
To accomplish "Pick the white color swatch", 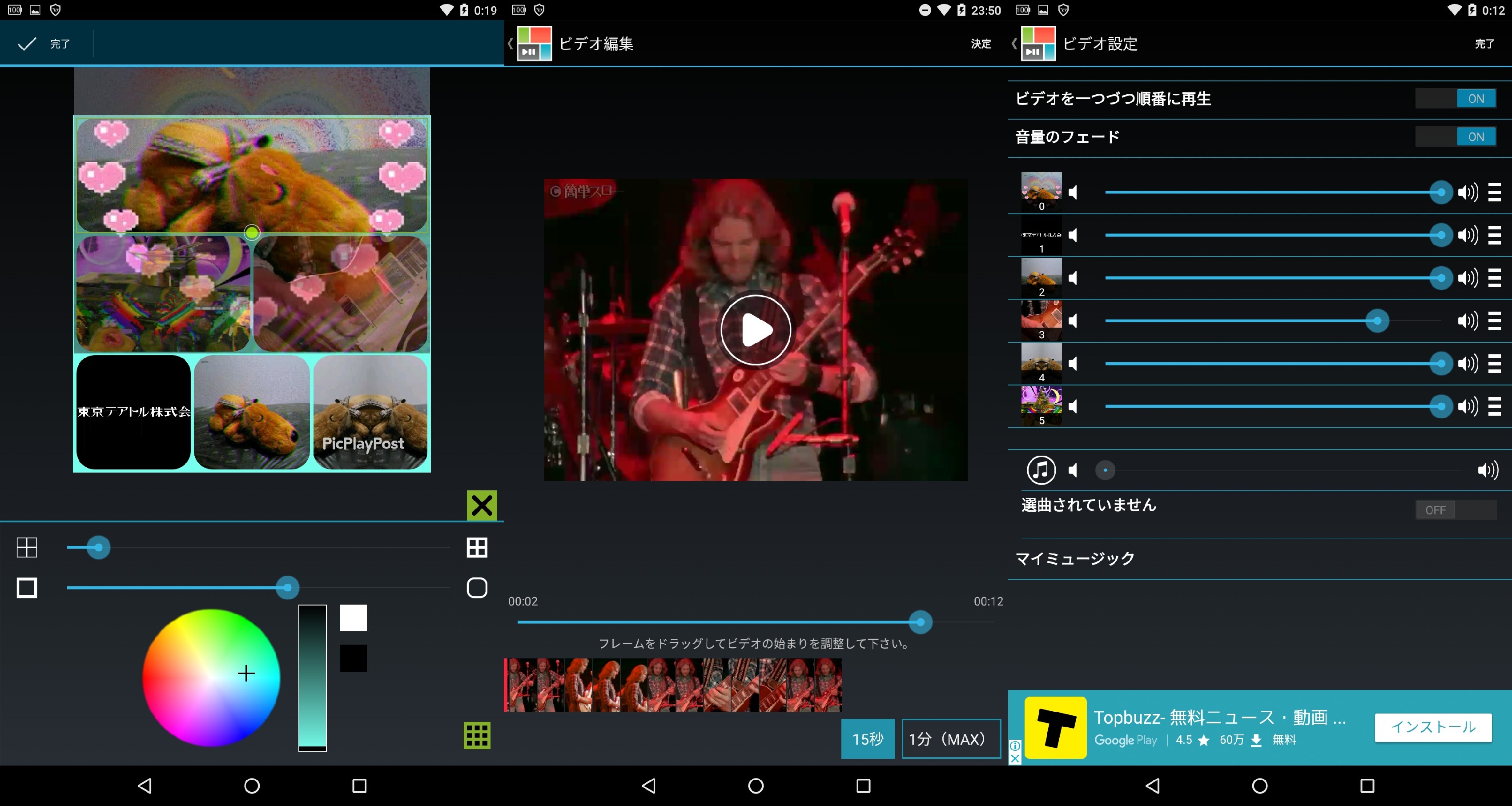I will (x=354, y=618).
